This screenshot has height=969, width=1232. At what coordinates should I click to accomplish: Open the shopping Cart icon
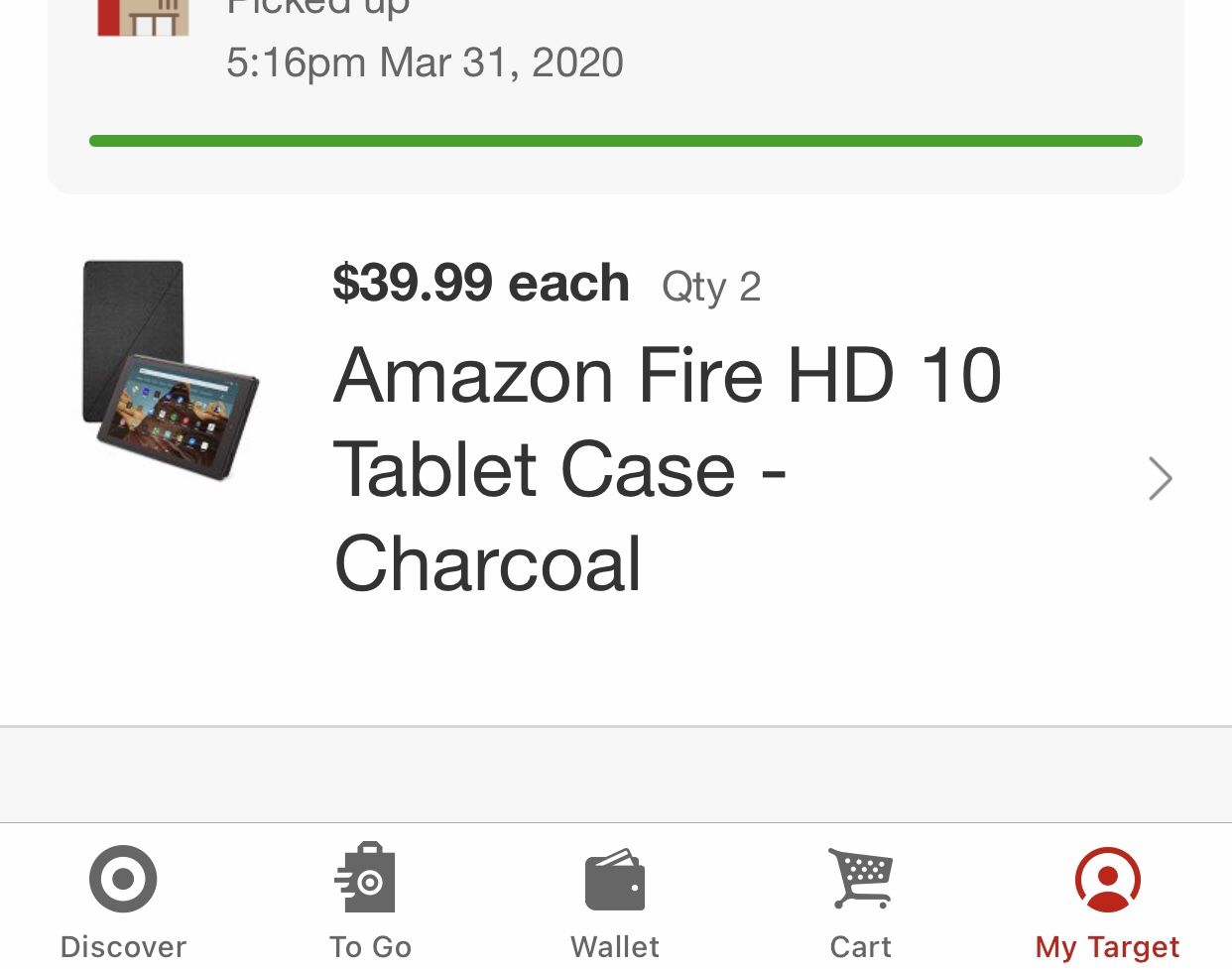point(861,878)
